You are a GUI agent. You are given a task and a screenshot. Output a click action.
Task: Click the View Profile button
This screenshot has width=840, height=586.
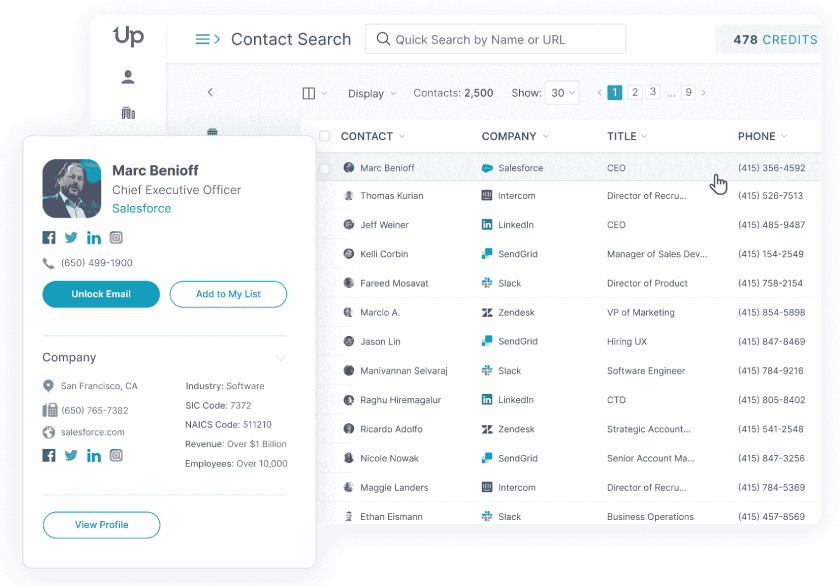click(x=101, y=525)
